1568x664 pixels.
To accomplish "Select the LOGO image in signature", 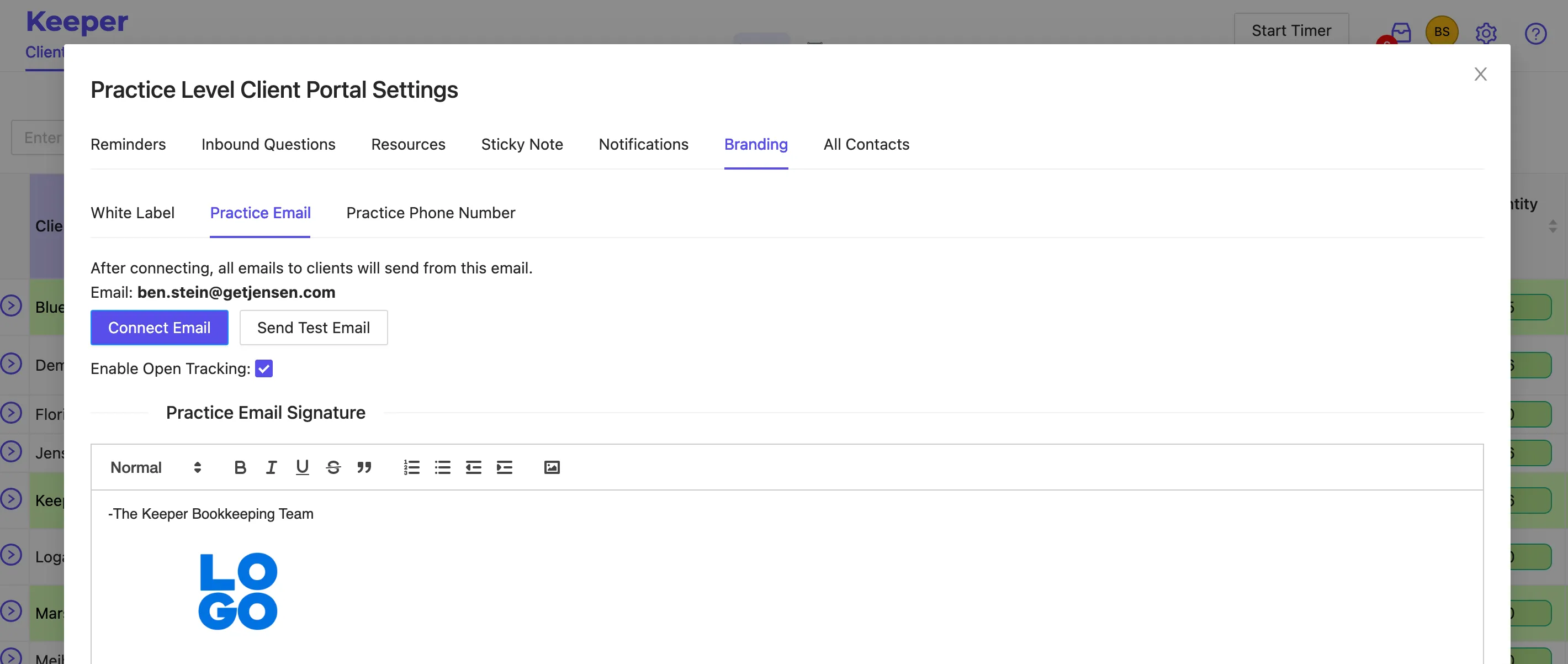I will point(238,591).
